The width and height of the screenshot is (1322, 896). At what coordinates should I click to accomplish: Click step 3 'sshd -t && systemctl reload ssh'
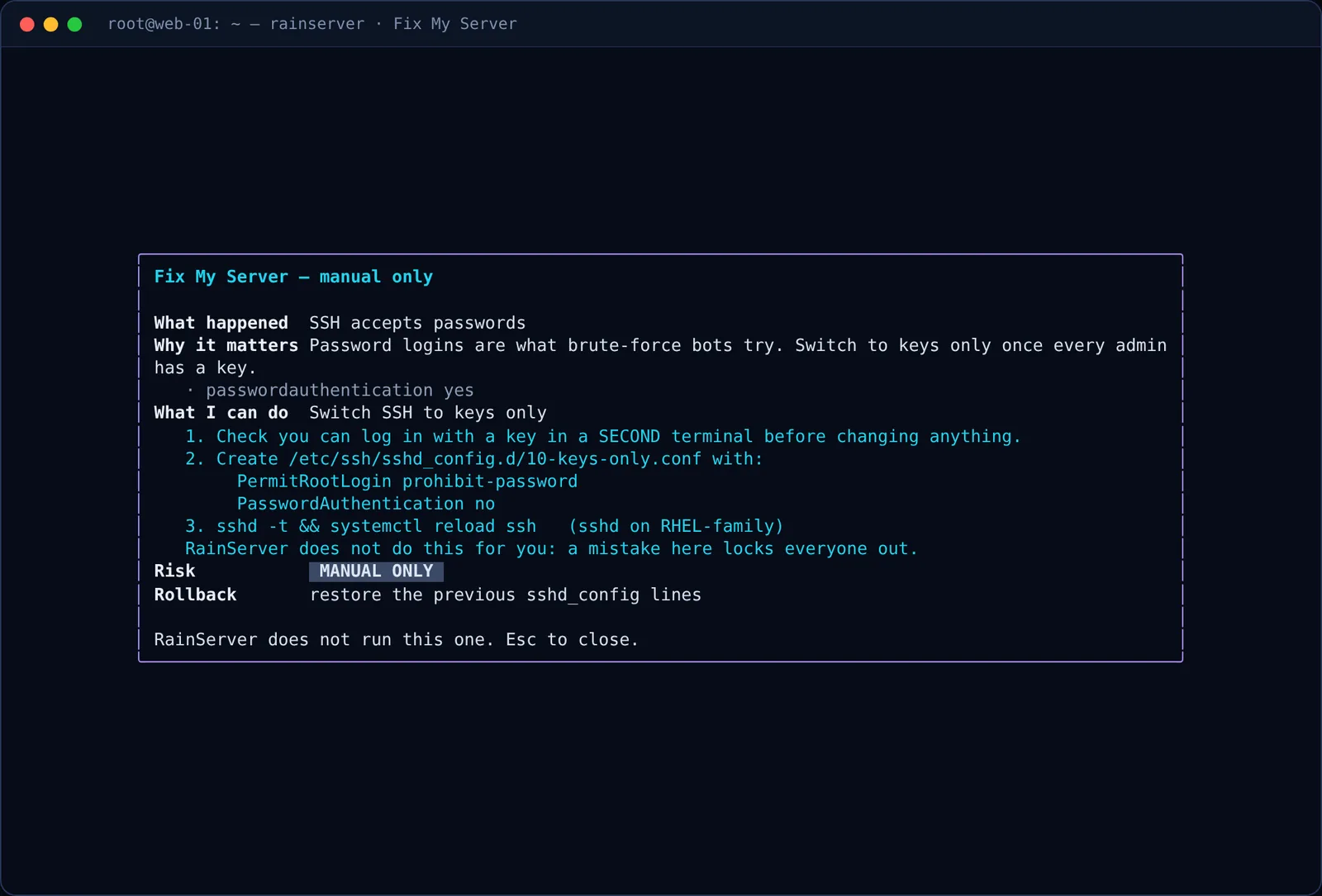pyautogui.click(x=360, y=526)
